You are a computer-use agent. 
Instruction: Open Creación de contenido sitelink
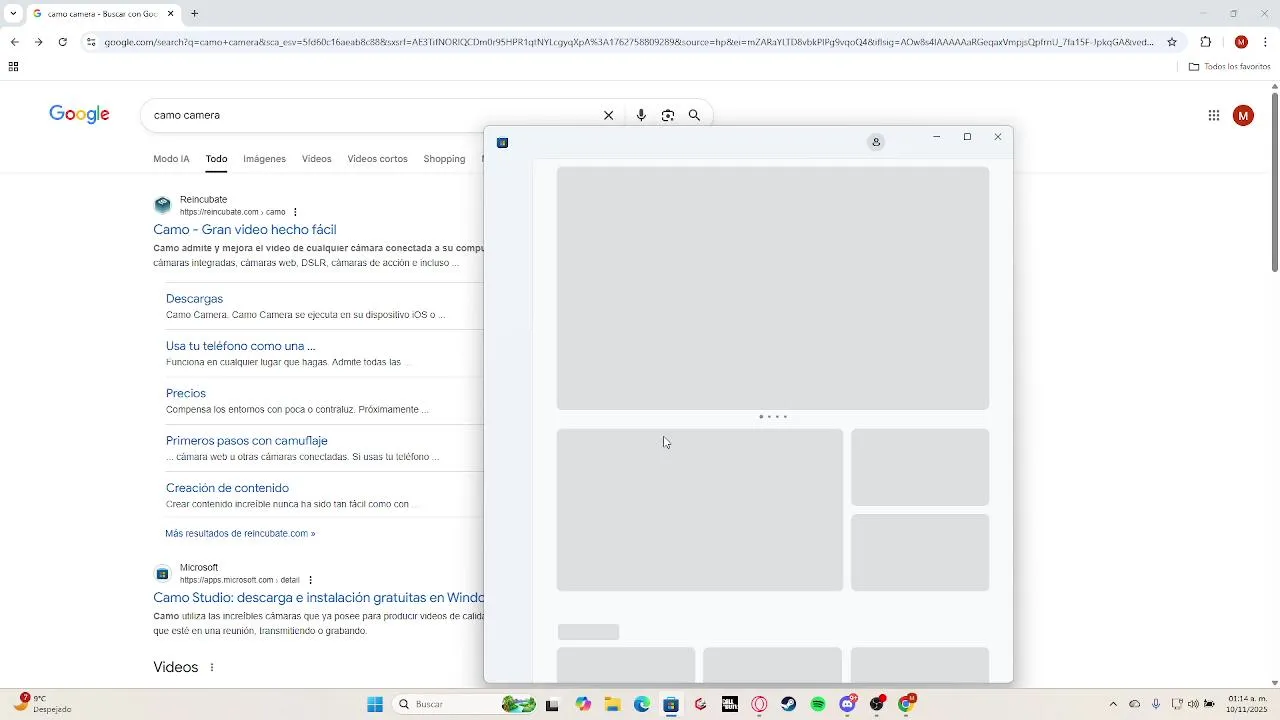click(227, 488)
